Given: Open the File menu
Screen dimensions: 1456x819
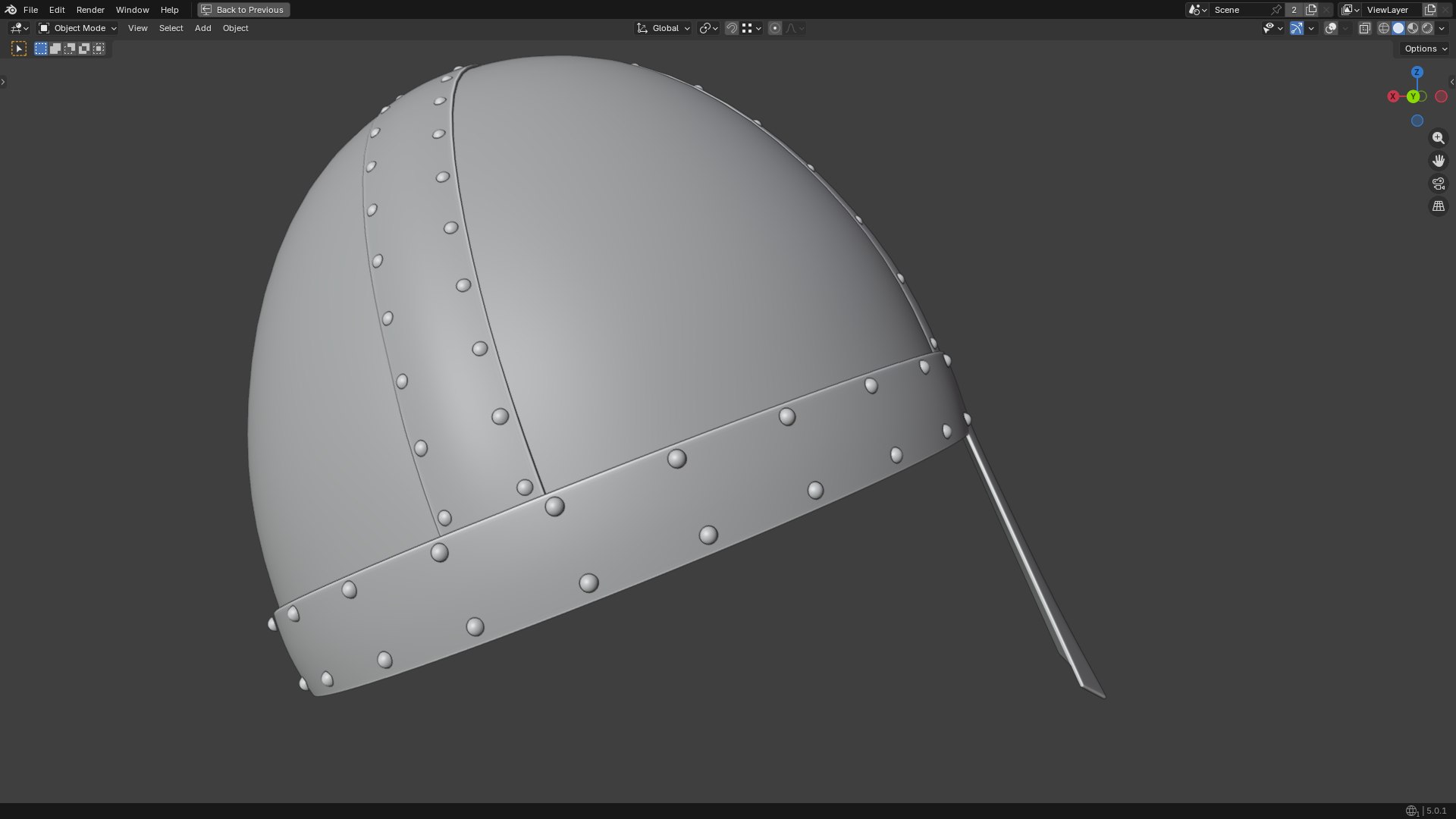Looking at the screenshot, I should click(30, 10).
